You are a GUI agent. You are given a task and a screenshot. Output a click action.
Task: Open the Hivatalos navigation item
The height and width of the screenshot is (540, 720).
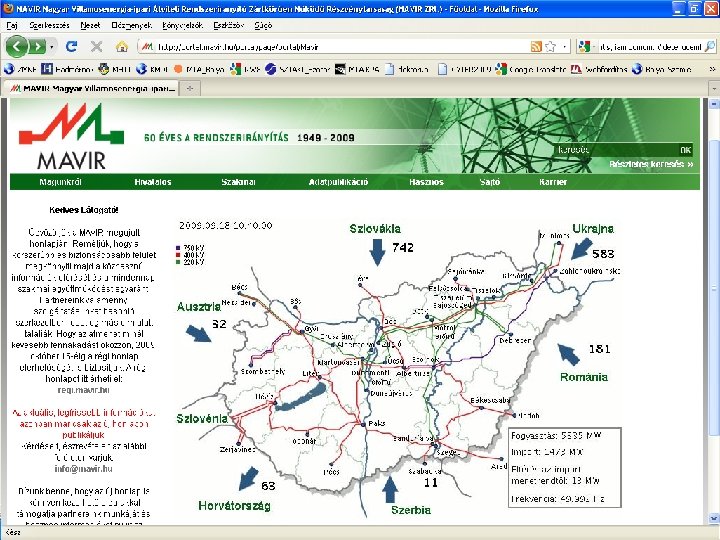tap(153, 182)
